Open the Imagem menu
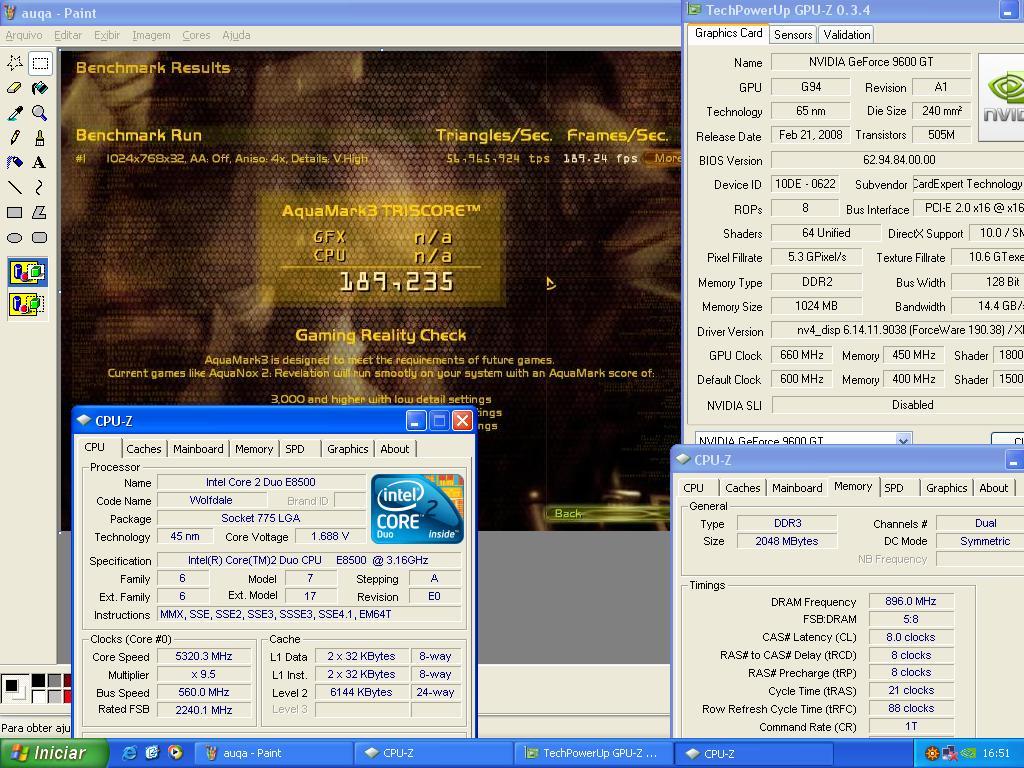This screenshot has height=768, width=1024. click(x=151, y=35)
